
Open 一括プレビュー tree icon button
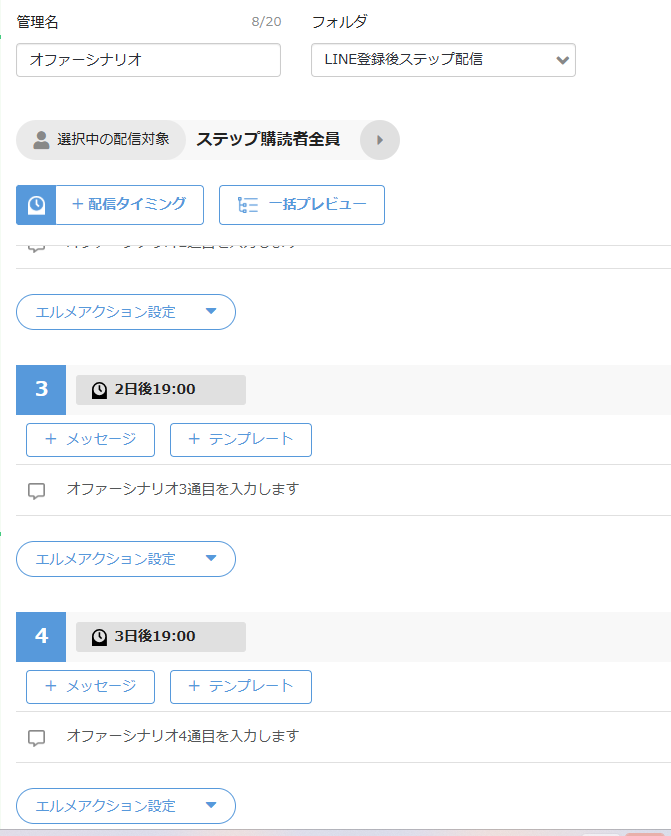point(248,205)
